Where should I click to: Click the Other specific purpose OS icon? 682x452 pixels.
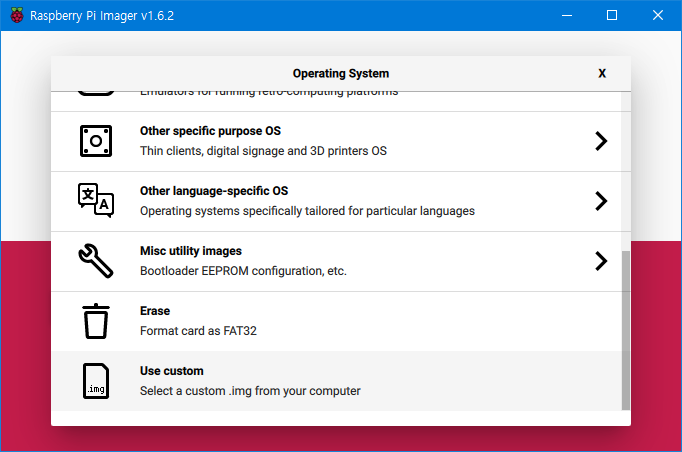(96, 141)
